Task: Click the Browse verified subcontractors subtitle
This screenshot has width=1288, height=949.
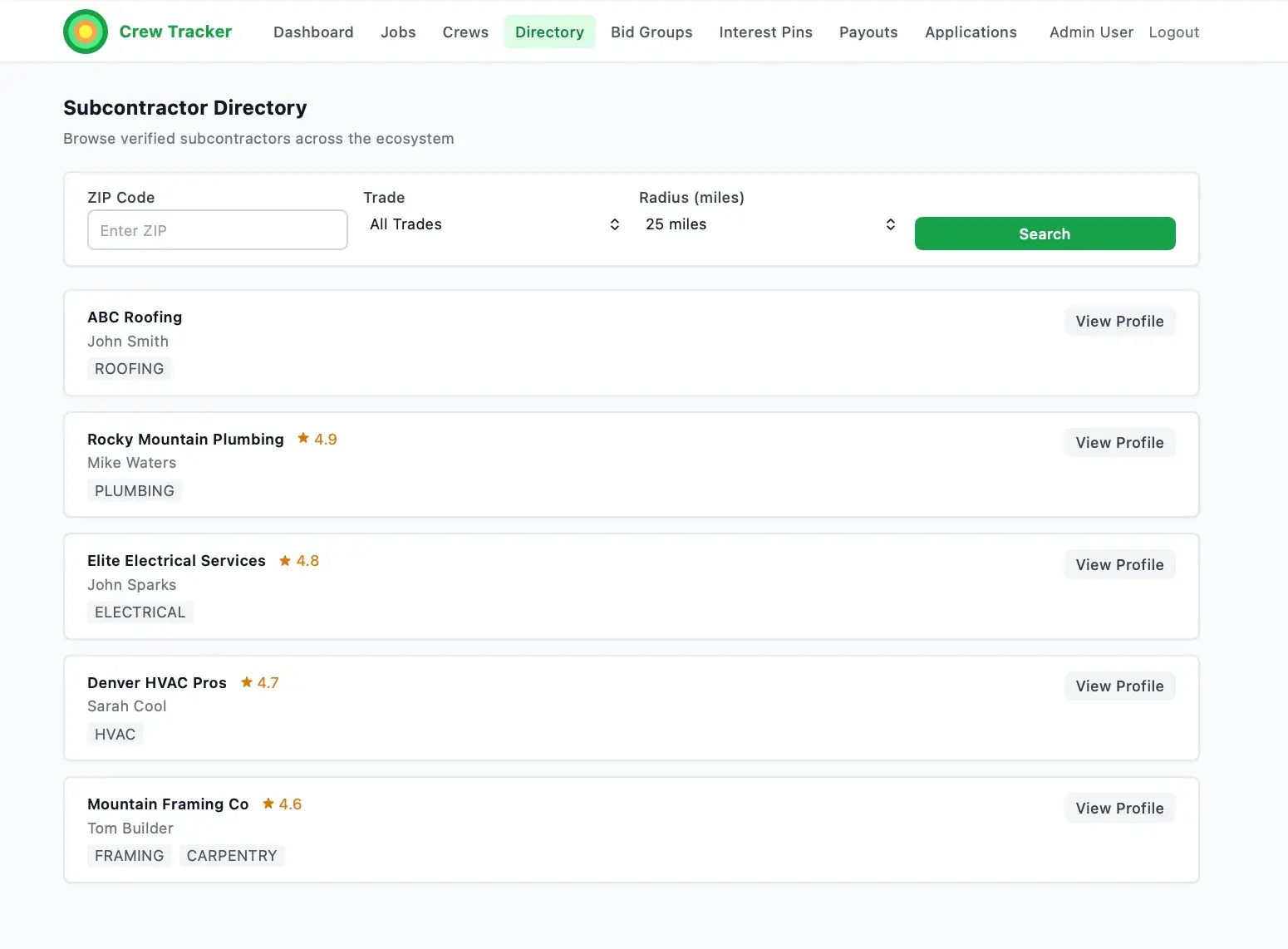Action: point(258,139)
